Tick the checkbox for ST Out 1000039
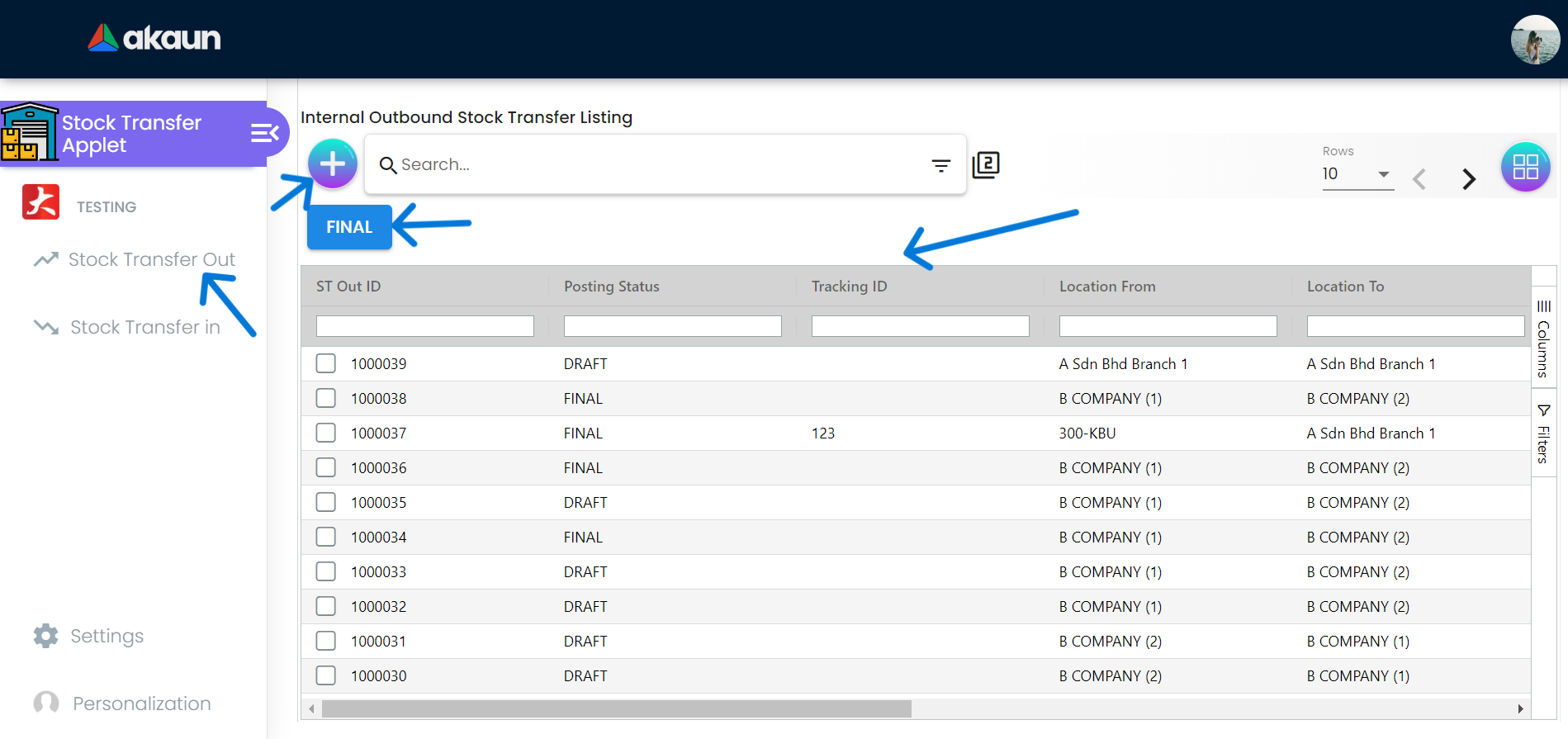1568x739 pixels. 326,363
